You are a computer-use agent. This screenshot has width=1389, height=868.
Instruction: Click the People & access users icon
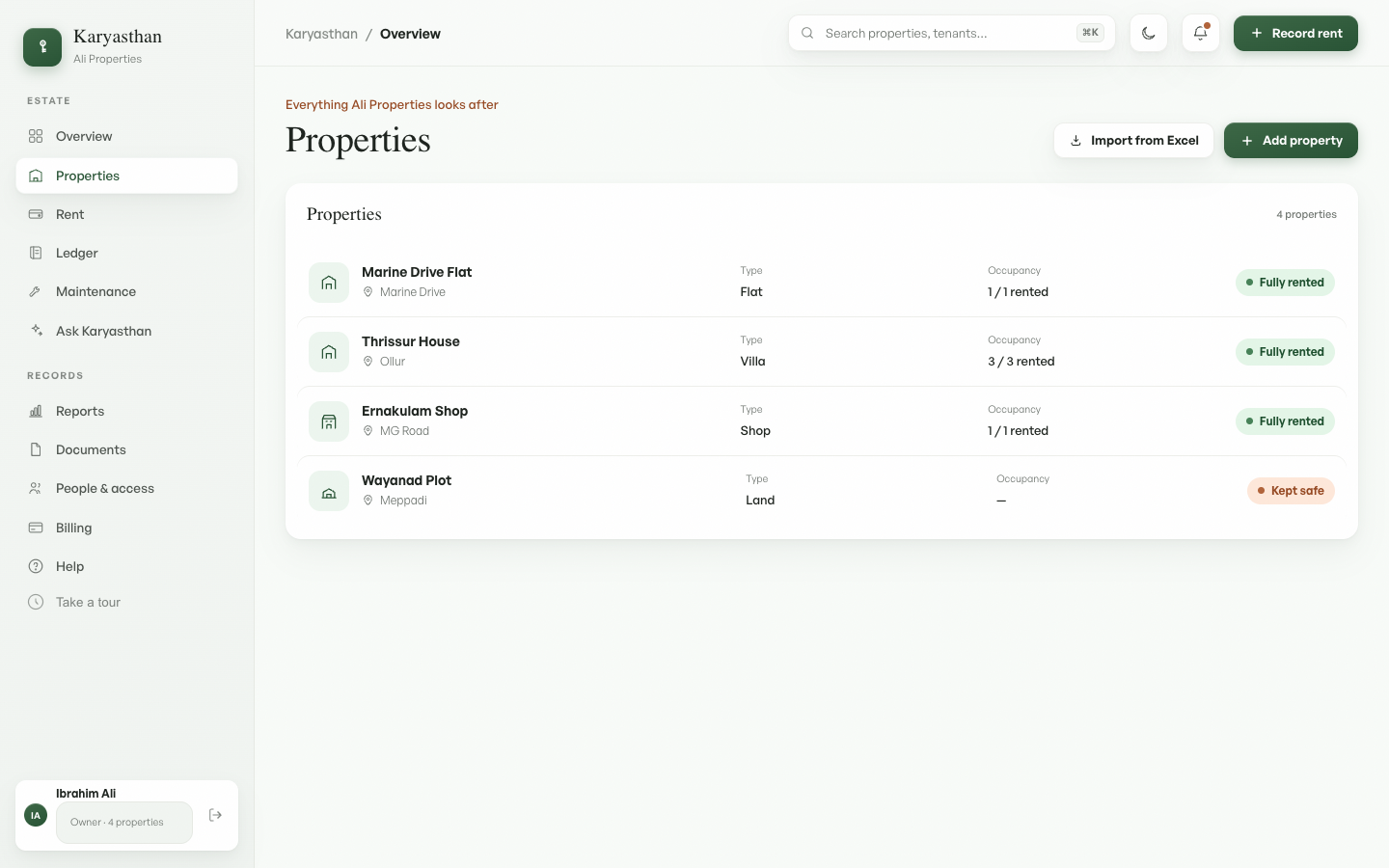(x=36, y=488)
